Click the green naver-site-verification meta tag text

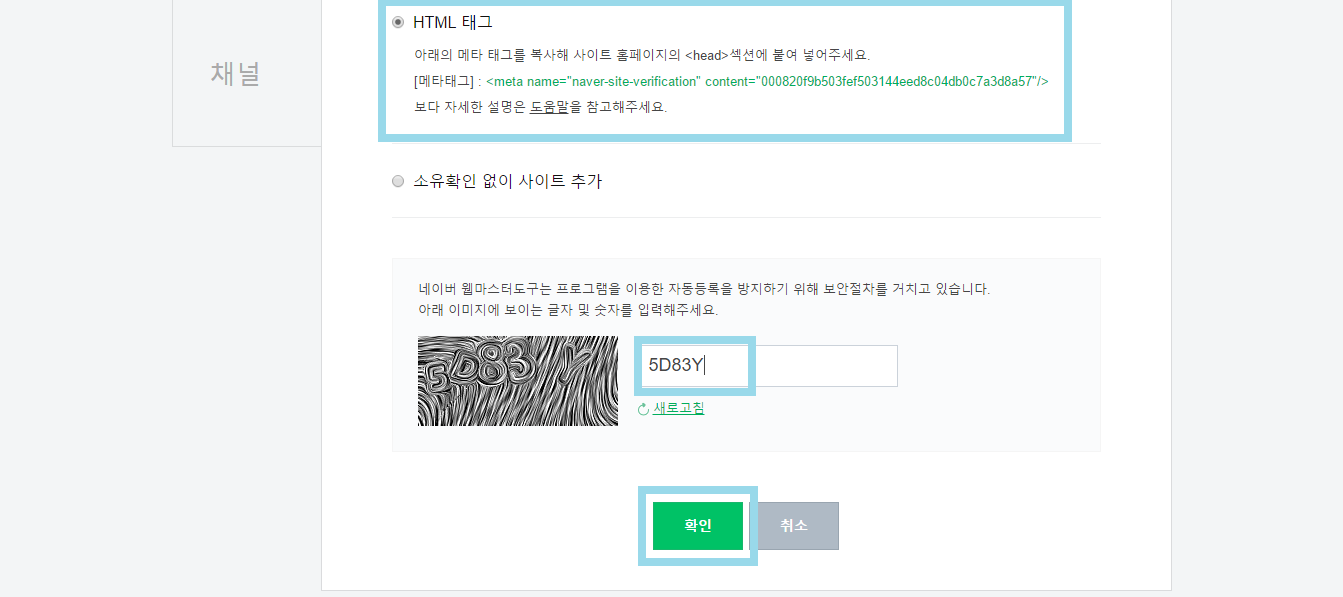(x=767, y=81)
